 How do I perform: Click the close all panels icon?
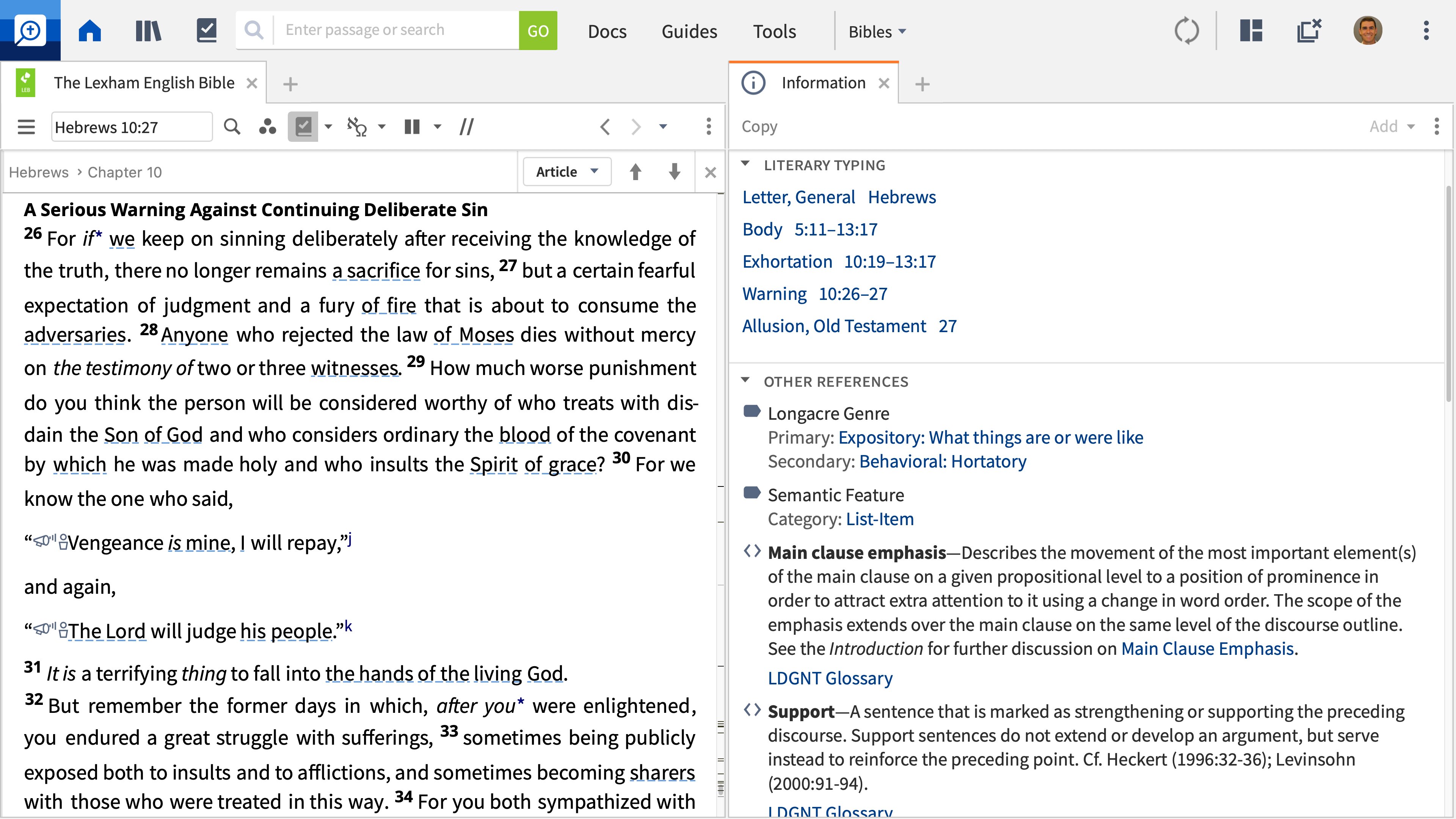pos(1309,30)
